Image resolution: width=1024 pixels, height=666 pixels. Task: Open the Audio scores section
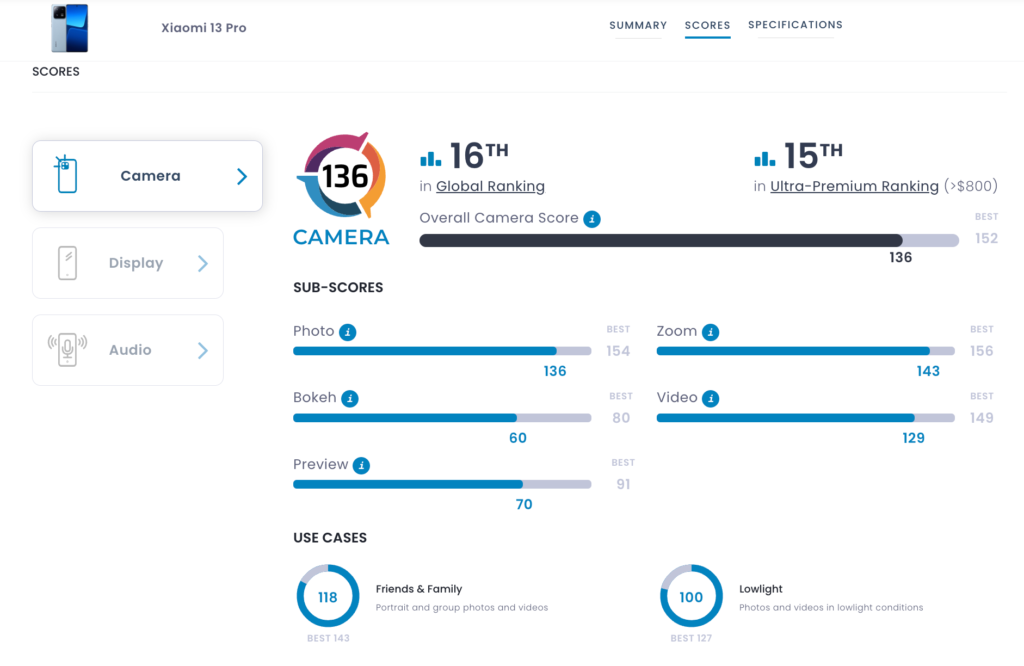(127, 350)
